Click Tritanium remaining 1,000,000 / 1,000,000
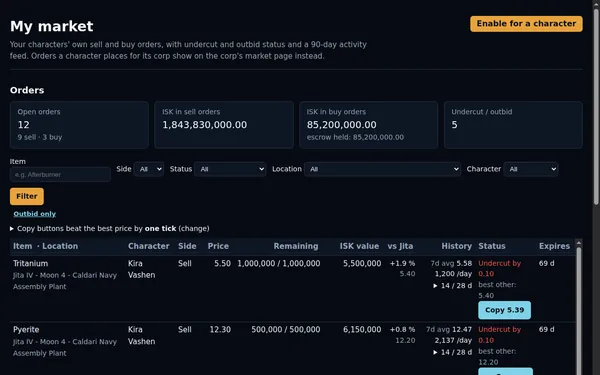 279,263
